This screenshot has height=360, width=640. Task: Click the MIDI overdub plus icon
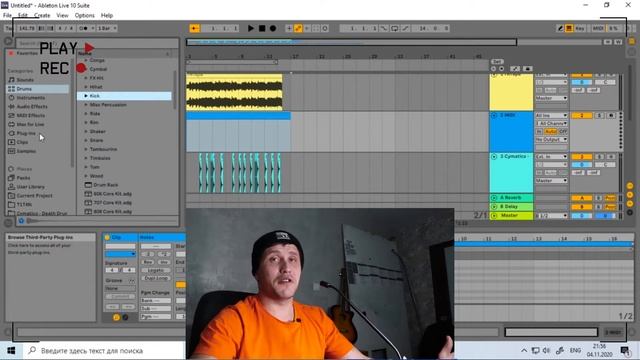pyautogui.click(x=289, y=28)
